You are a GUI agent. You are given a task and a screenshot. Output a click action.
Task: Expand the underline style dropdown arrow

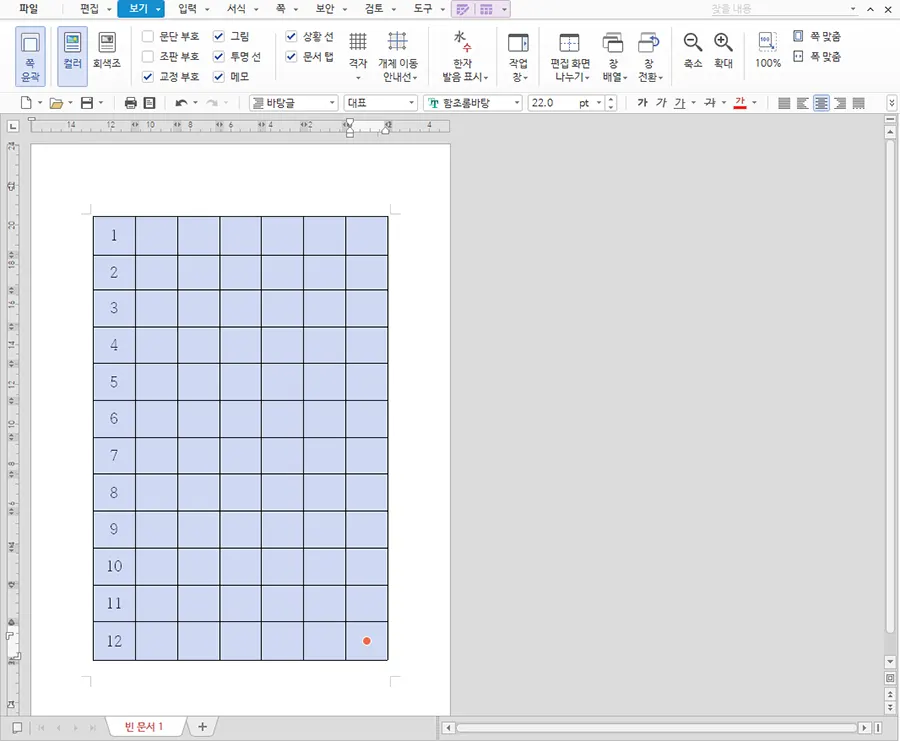(x=693, y=103)
